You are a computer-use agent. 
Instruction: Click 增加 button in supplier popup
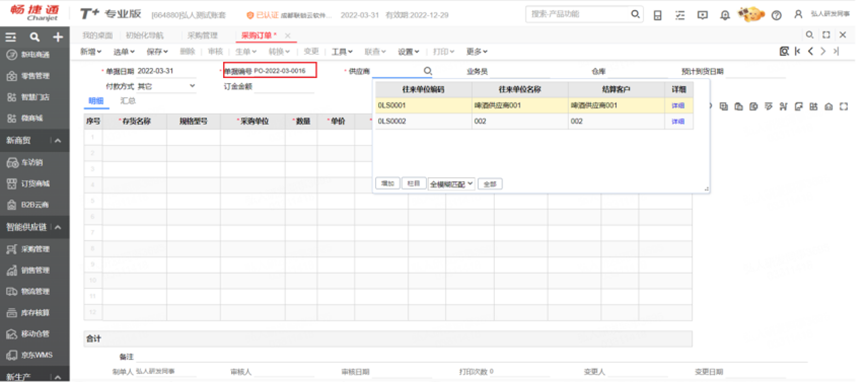point(388,184)
